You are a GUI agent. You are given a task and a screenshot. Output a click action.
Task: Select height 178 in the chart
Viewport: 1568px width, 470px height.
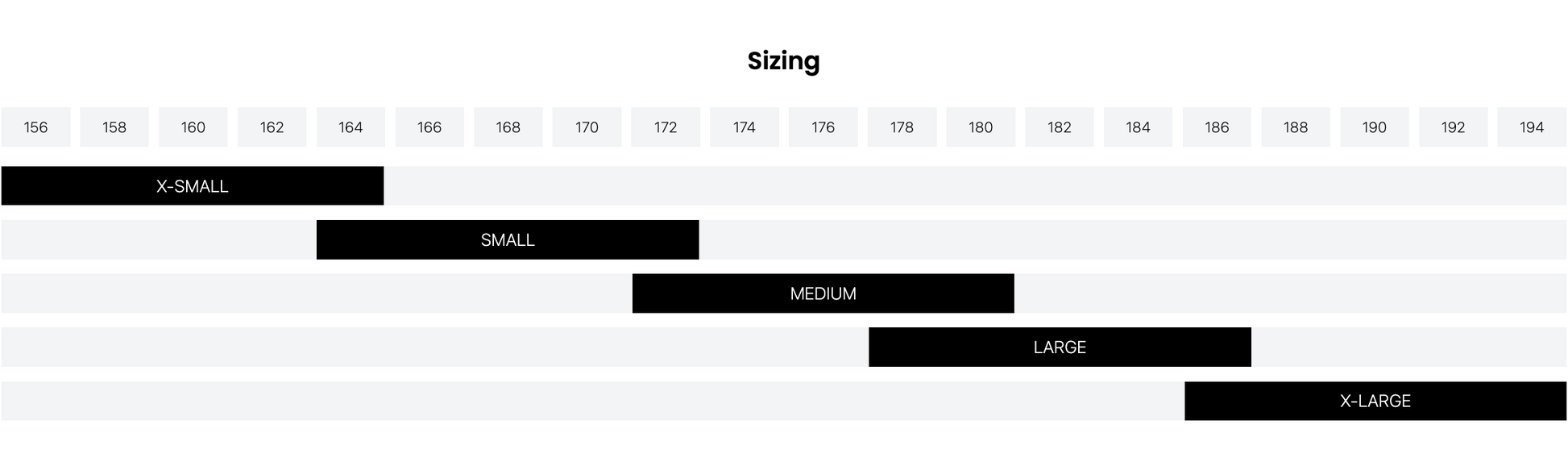pyautogui.click(x=902, y=127)
